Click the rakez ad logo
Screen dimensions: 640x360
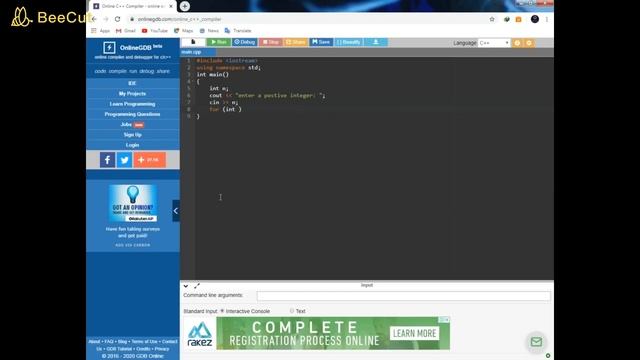point(200,333)
